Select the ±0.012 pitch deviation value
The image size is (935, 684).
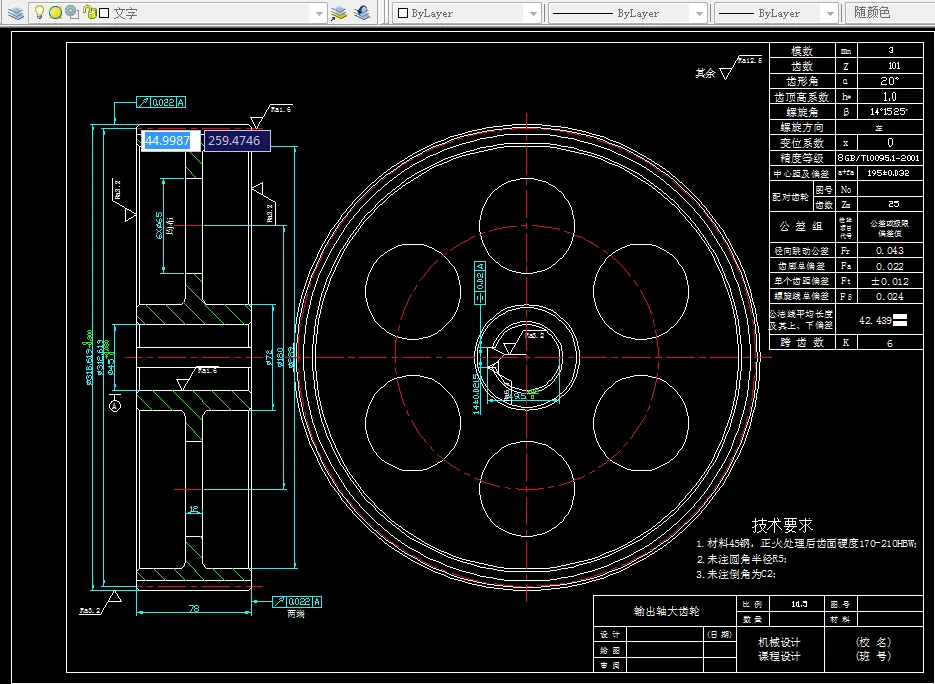[889, 281]
